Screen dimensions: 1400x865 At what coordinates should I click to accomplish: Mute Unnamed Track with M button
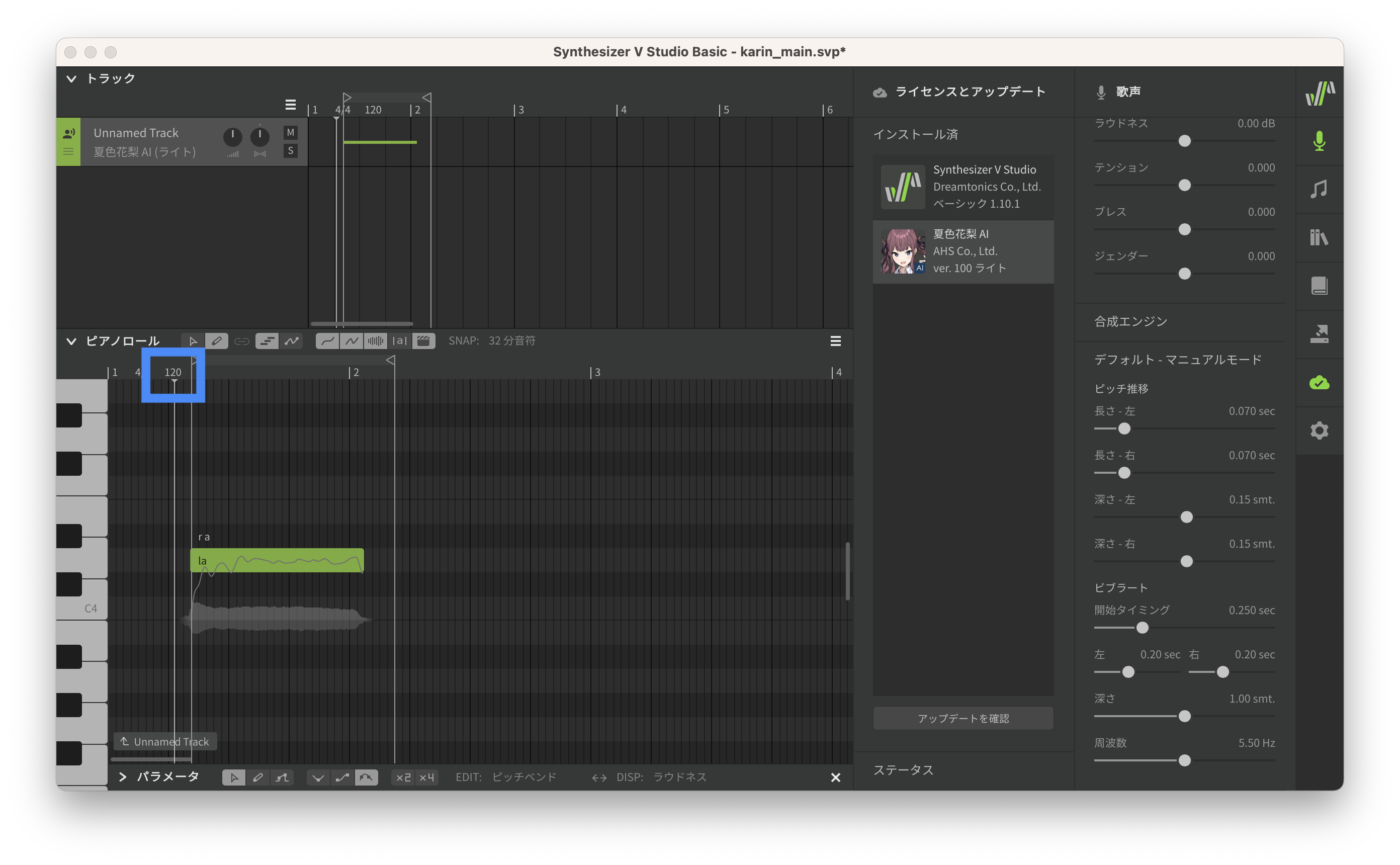click(291, 133)
